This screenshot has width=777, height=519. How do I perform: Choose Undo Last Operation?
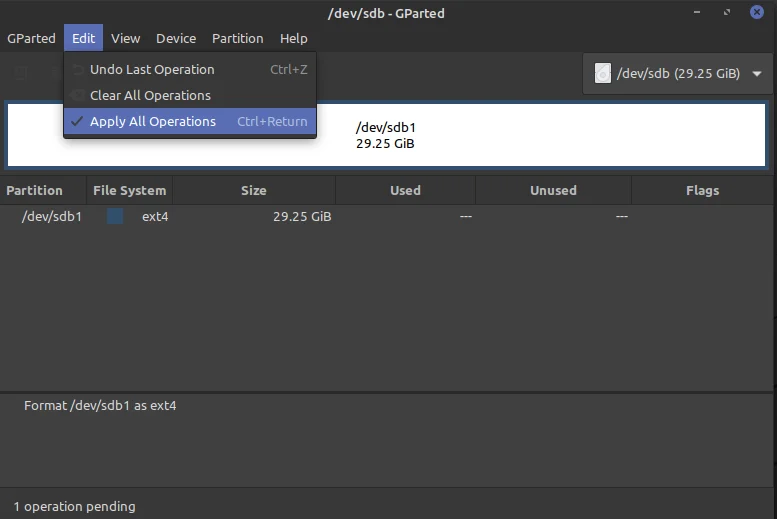pos(190,69)
